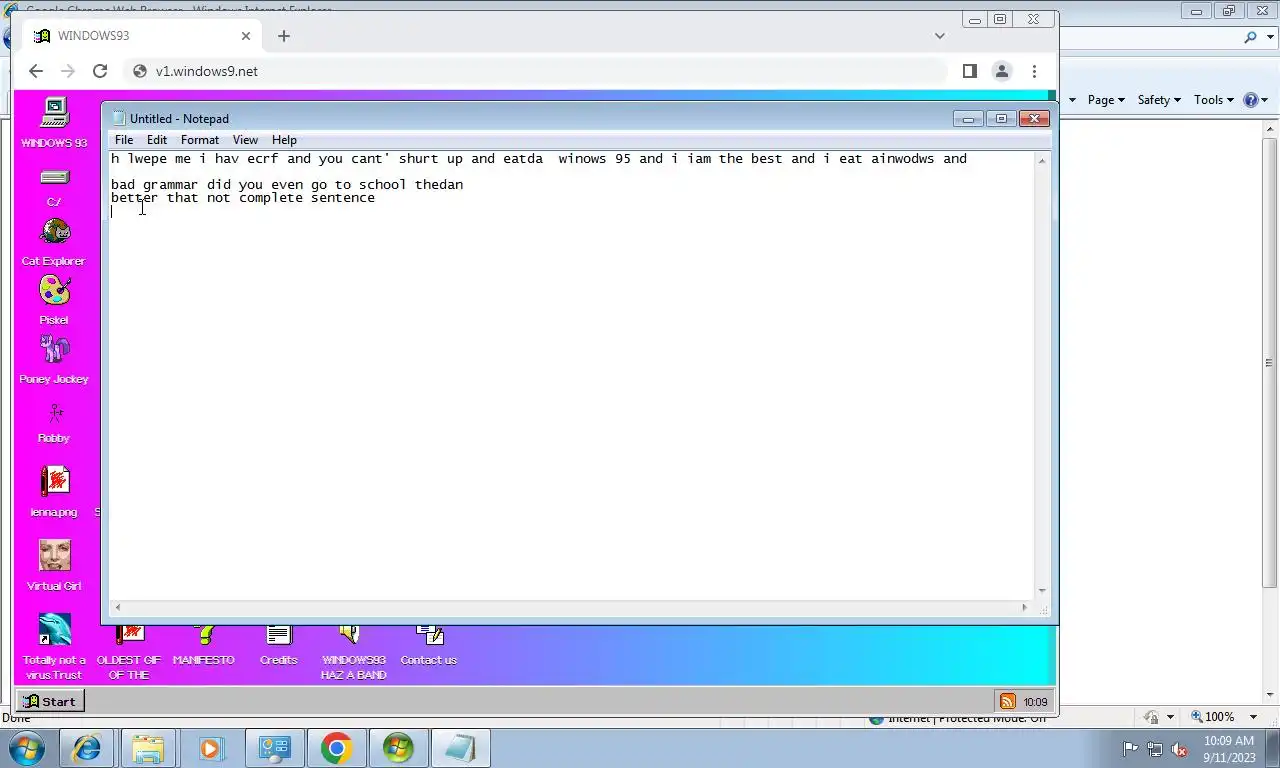Image resolution: width=1280 pixels, height=768 pixels.
Task: Expand the Internet Explorer Page dropdown
Action: (1106, 100)
